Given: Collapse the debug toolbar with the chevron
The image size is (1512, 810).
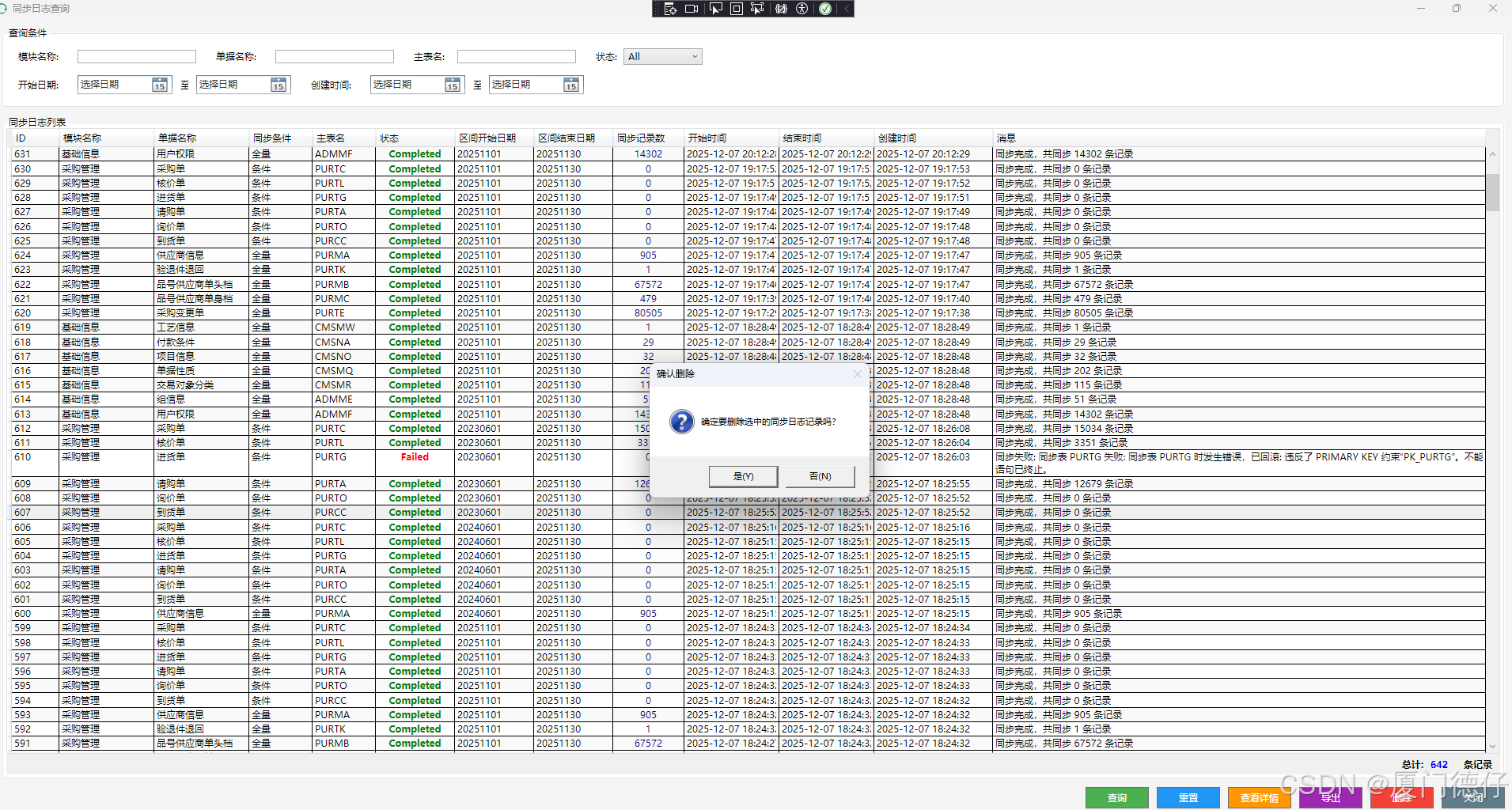Looking at the screenshot, I should coord(846,9).
